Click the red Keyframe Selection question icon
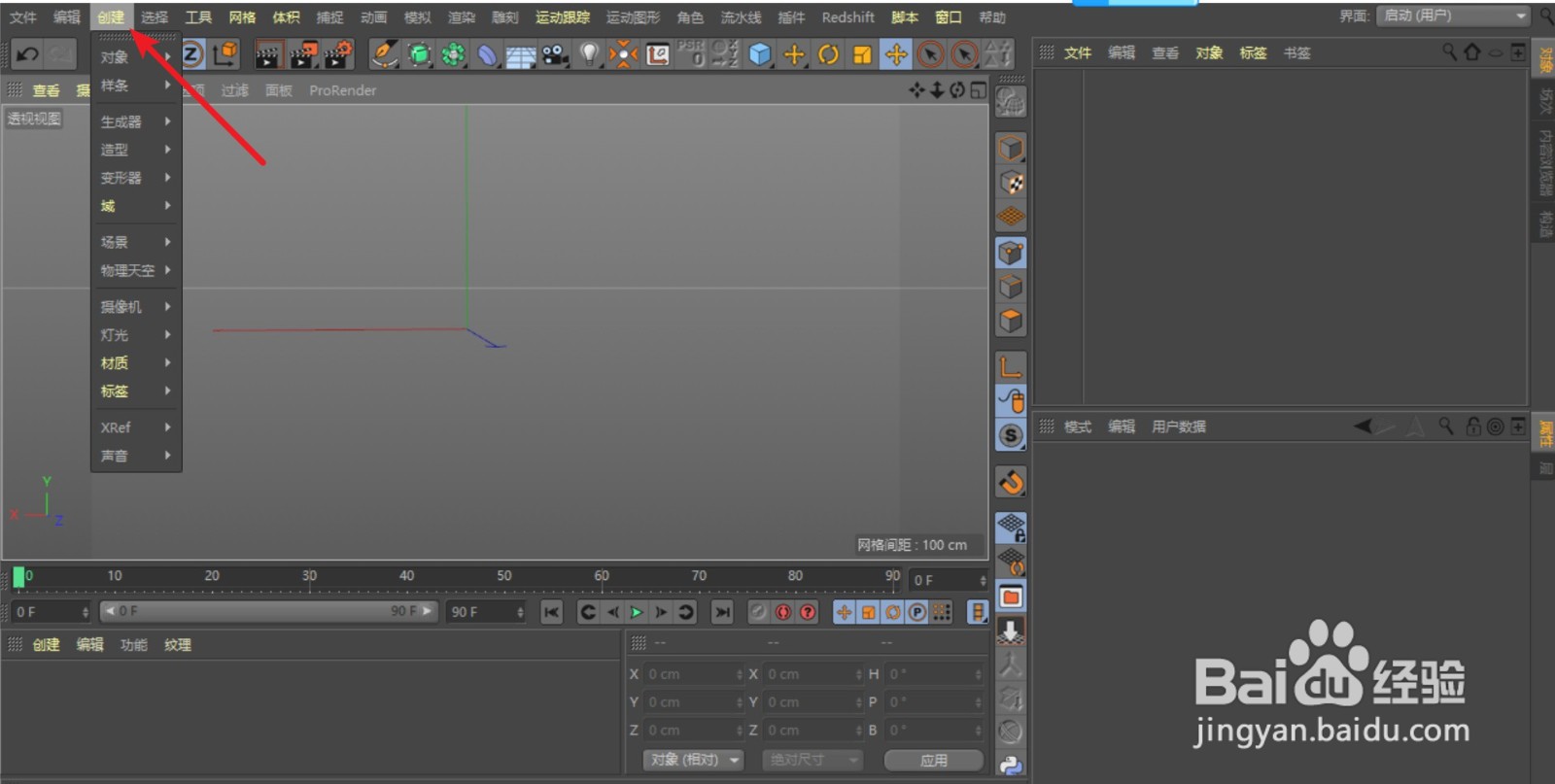This screenshot has width=1555, height=784. click(808, 612)
